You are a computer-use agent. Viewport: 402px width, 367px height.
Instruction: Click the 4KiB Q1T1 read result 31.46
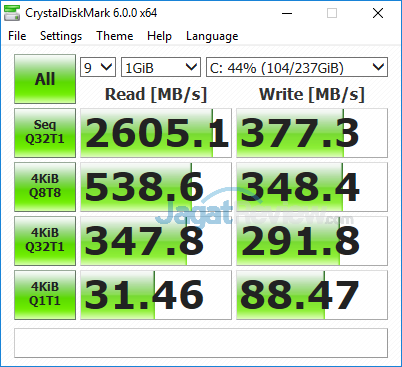156,295
